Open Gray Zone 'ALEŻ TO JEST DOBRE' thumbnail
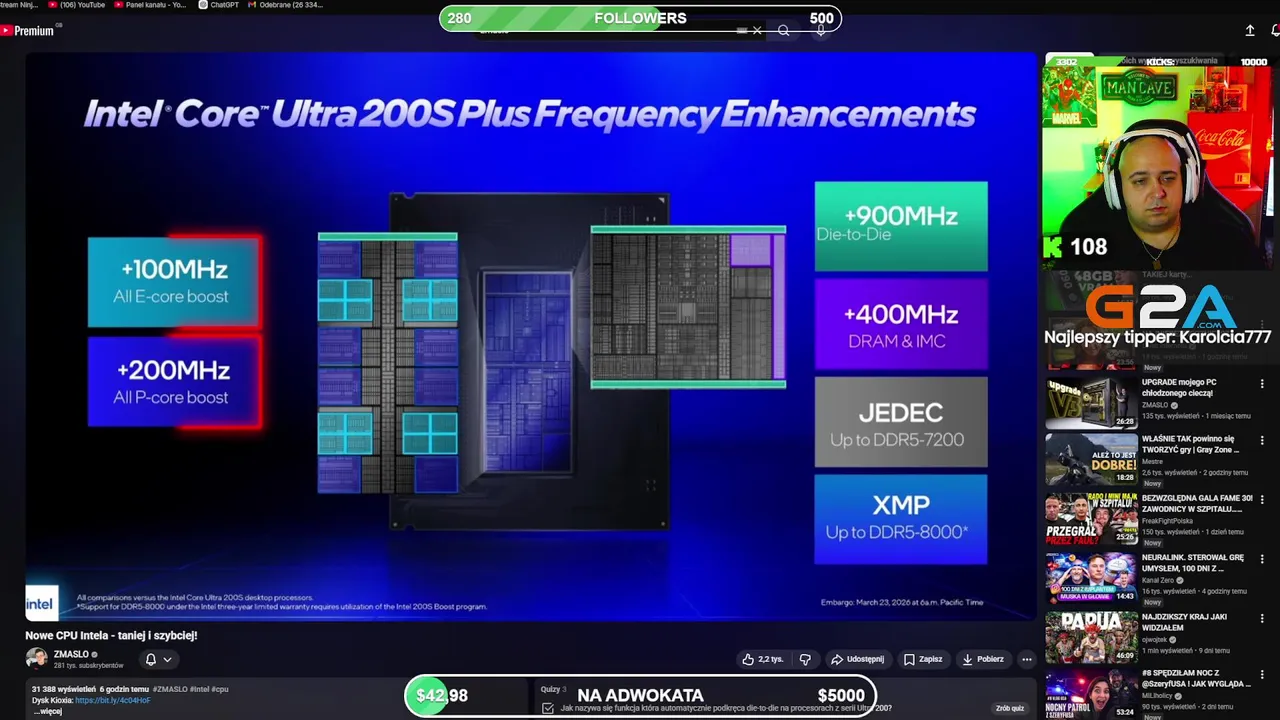Viewport: 1280px width, 720px height. pyautogui.click(x=1091, y=460)
